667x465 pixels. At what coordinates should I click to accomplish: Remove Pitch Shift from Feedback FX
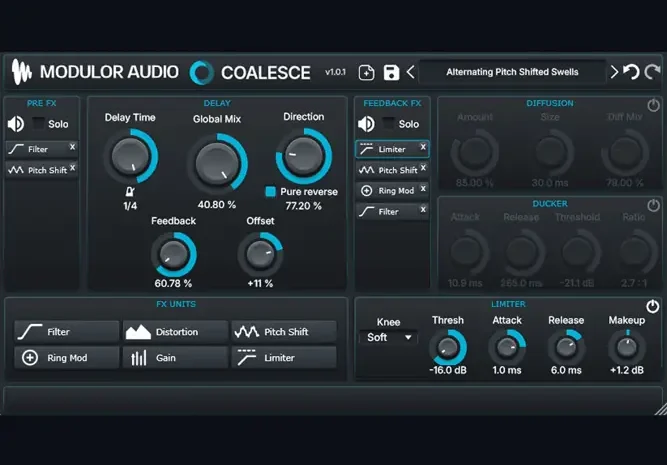423,168
